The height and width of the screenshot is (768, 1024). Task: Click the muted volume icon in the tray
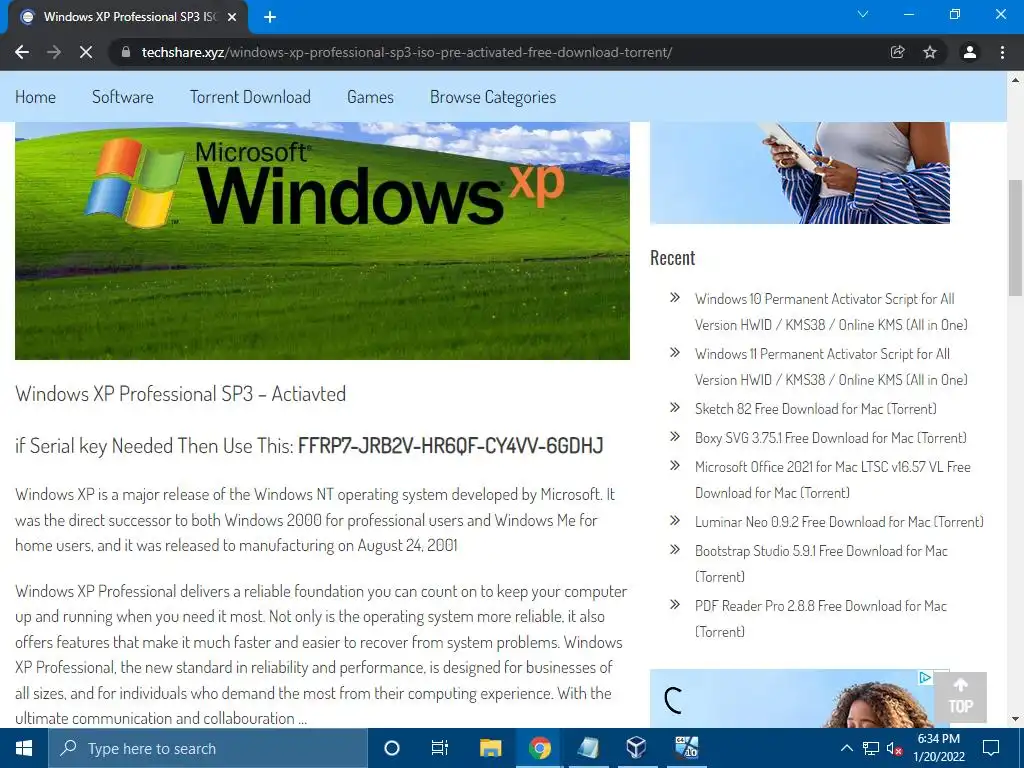(894, 748)
